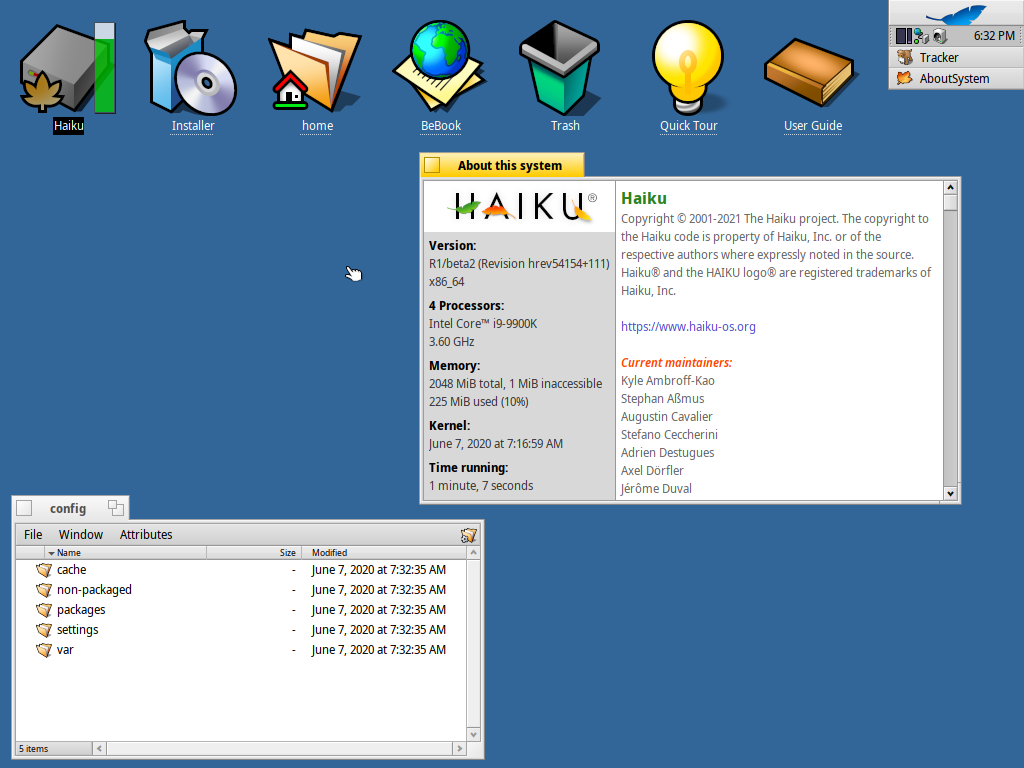Image resolution: width=1024 pixels, height=768 pixels.
Task: Select the var folder icon
Action: click(44, 650)
